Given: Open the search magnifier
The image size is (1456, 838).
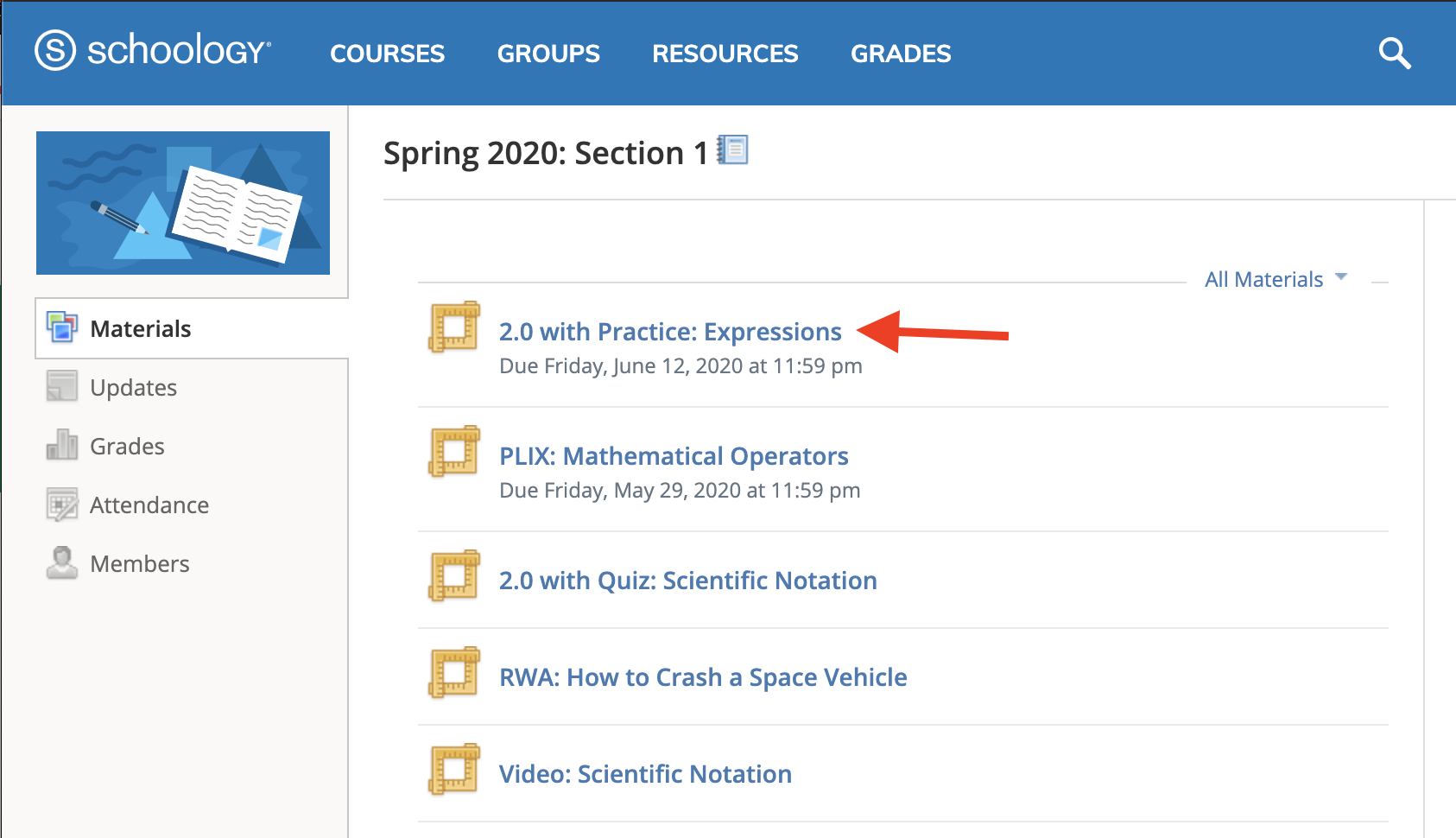Looking at the screenshot, I should tap(1394, 54).
